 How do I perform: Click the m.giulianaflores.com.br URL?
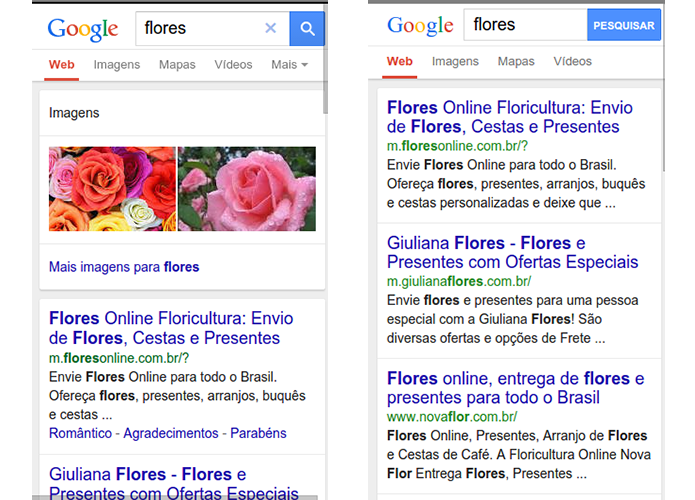[x=459, y=281]
